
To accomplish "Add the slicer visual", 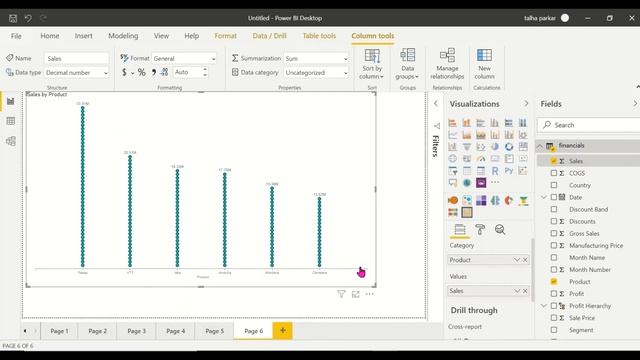I will coord(453,171).
